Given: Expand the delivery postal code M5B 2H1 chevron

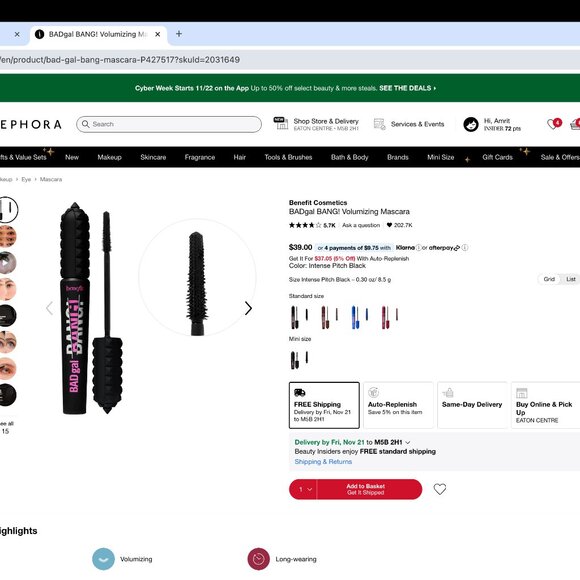Looking at the screenshot, I should pyautogui.click(x=408, y=442).
